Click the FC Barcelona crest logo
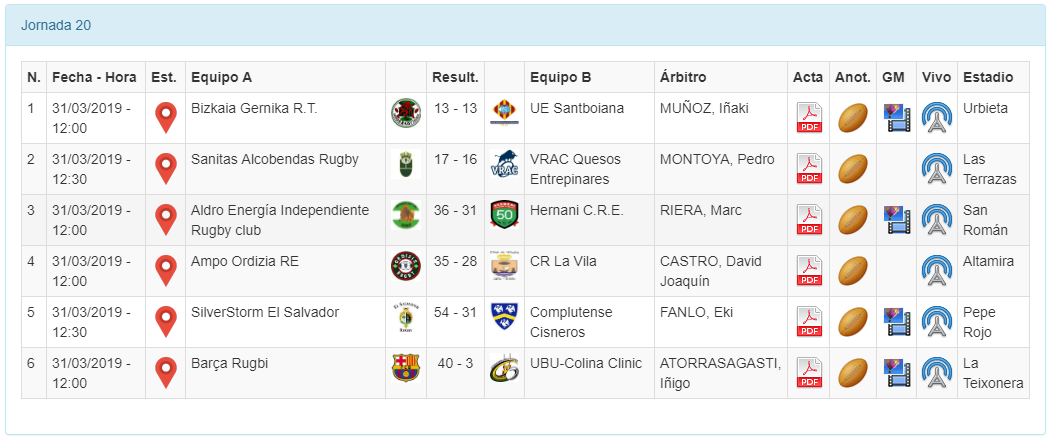The image size is (1049, 439). point(405,369)
